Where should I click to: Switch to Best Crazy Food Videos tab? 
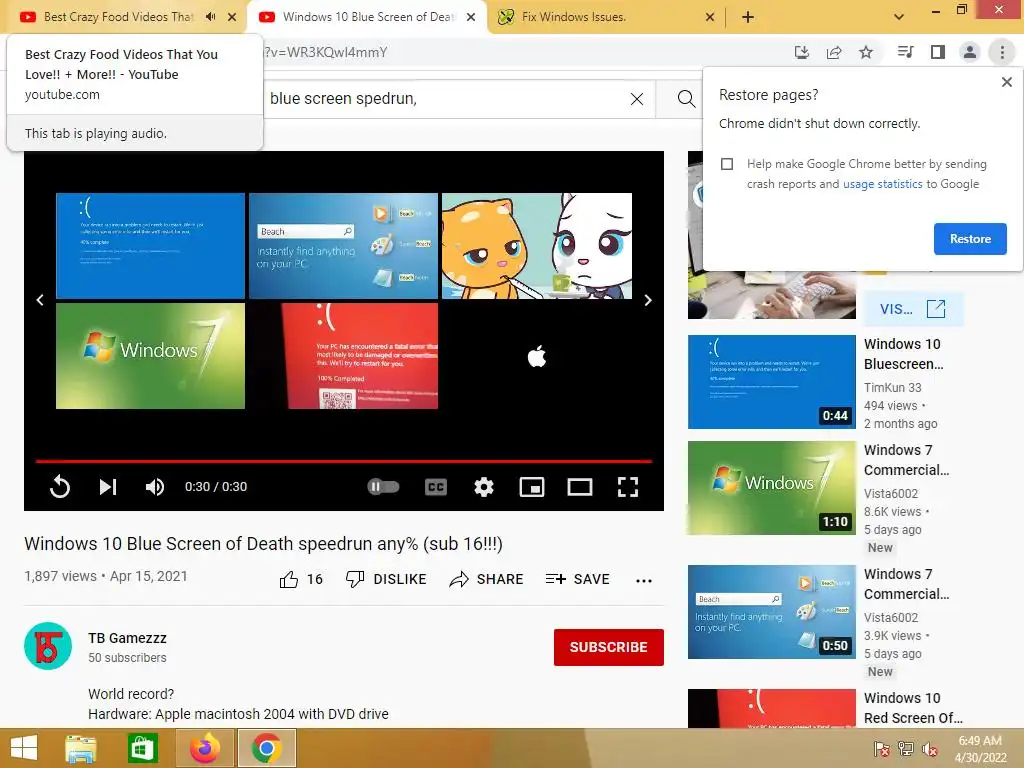(119, 17)
